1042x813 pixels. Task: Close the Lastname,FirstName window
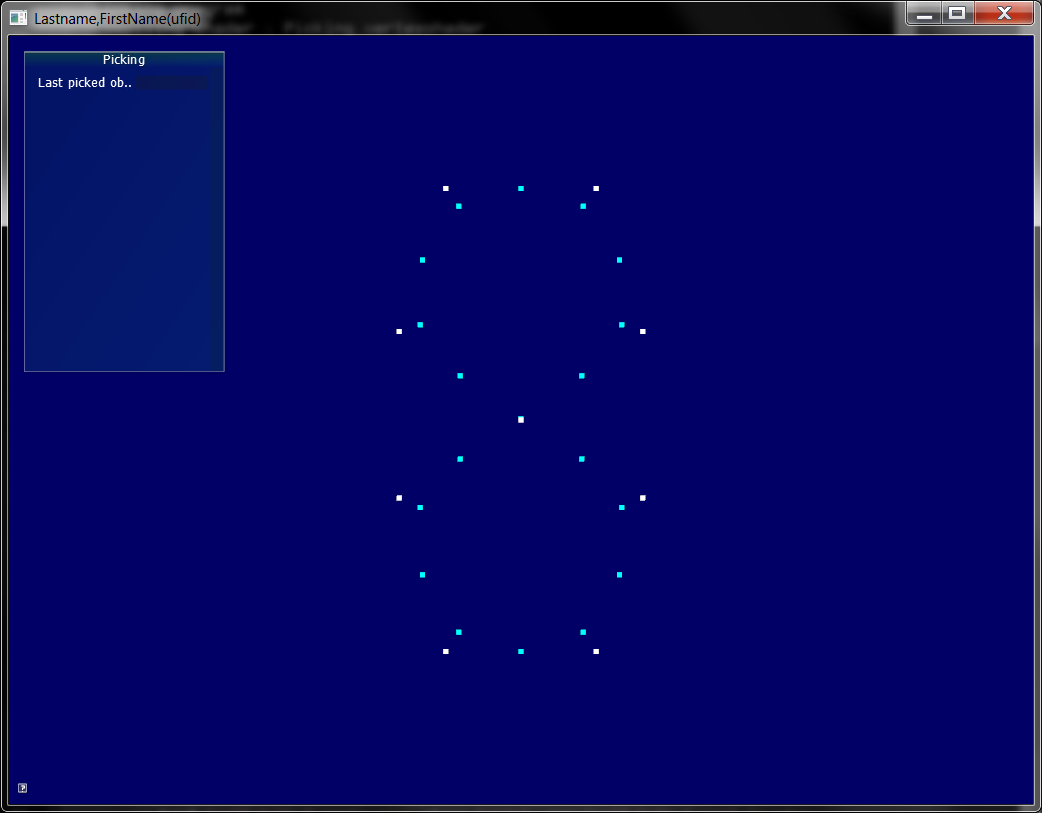1002,14
